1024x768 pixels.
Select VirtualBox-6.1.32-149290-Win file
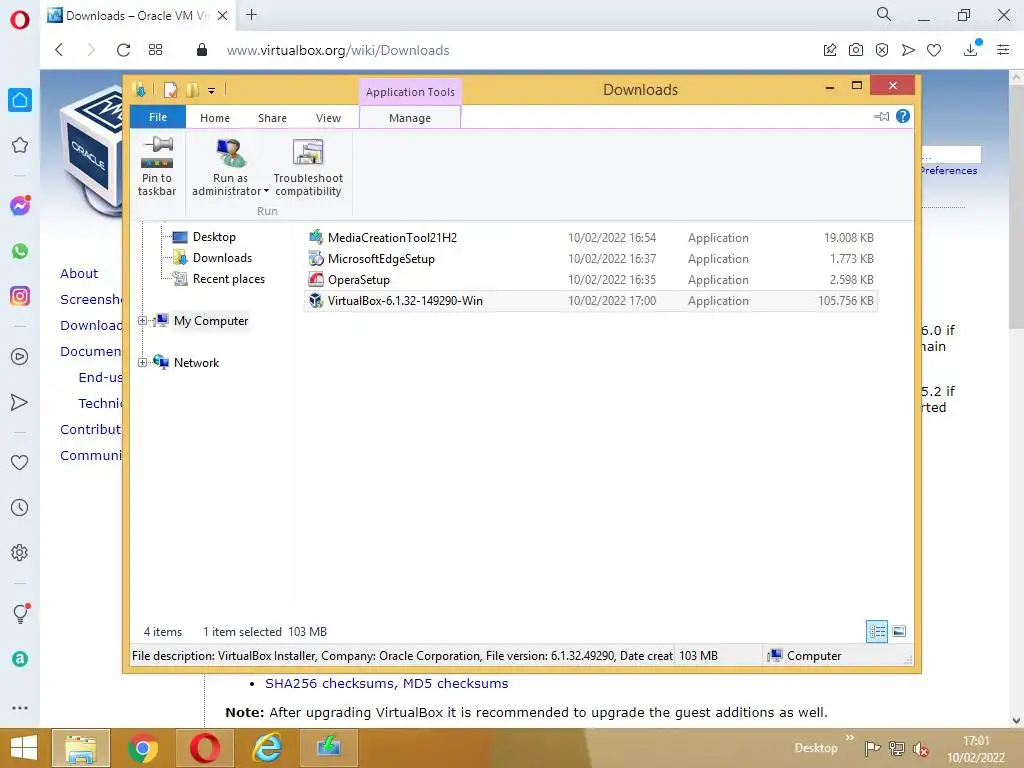point(590,300)
